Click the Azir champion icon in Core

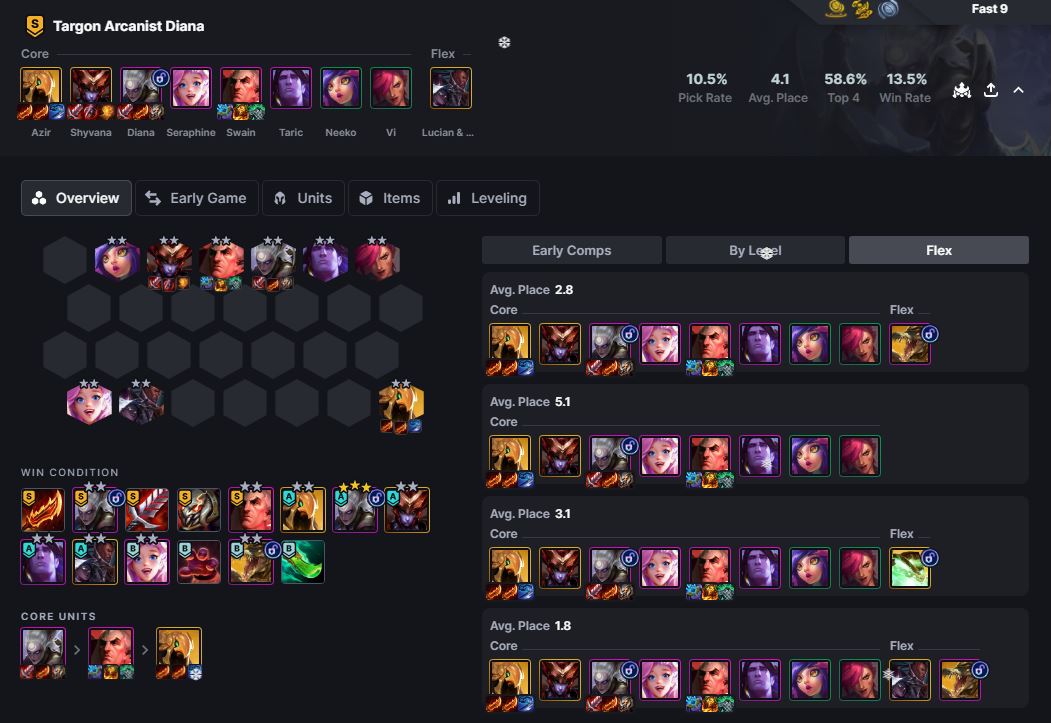coord(41,88)
